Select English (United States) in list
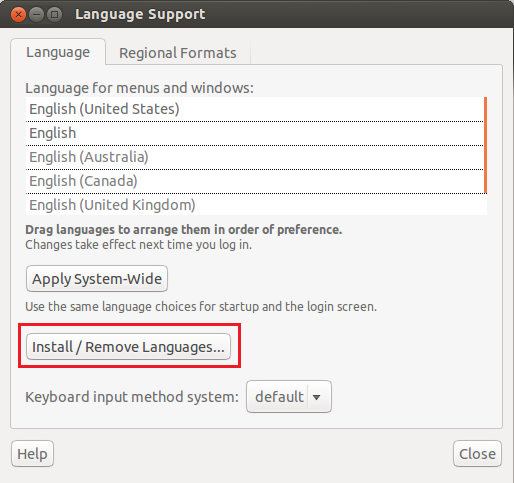The image size is (514, 483). point(254,109)
